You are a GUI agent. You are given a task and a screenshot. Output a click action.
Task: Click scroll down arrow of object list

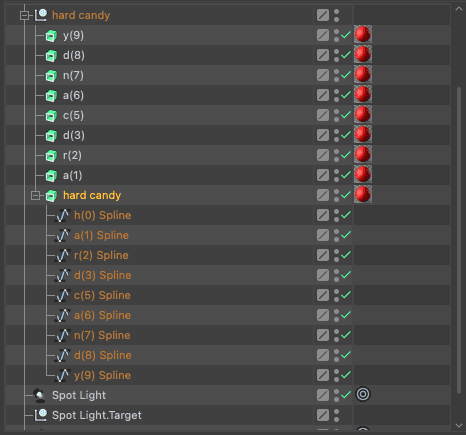(459, 426)
